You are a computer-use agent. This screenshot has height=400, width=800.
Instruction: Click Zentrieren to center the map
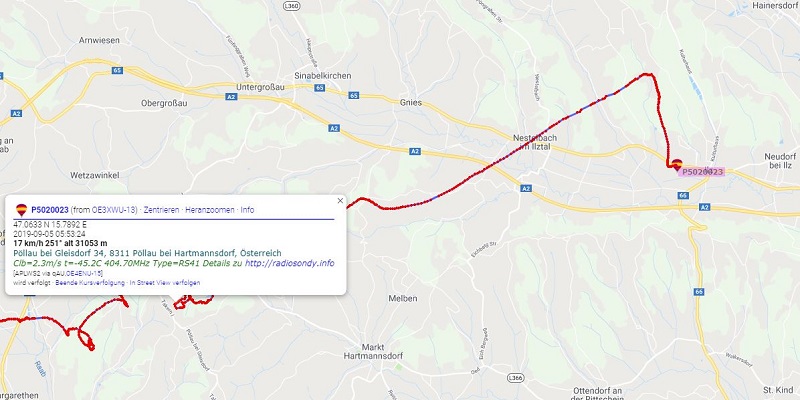coord(161,210)
